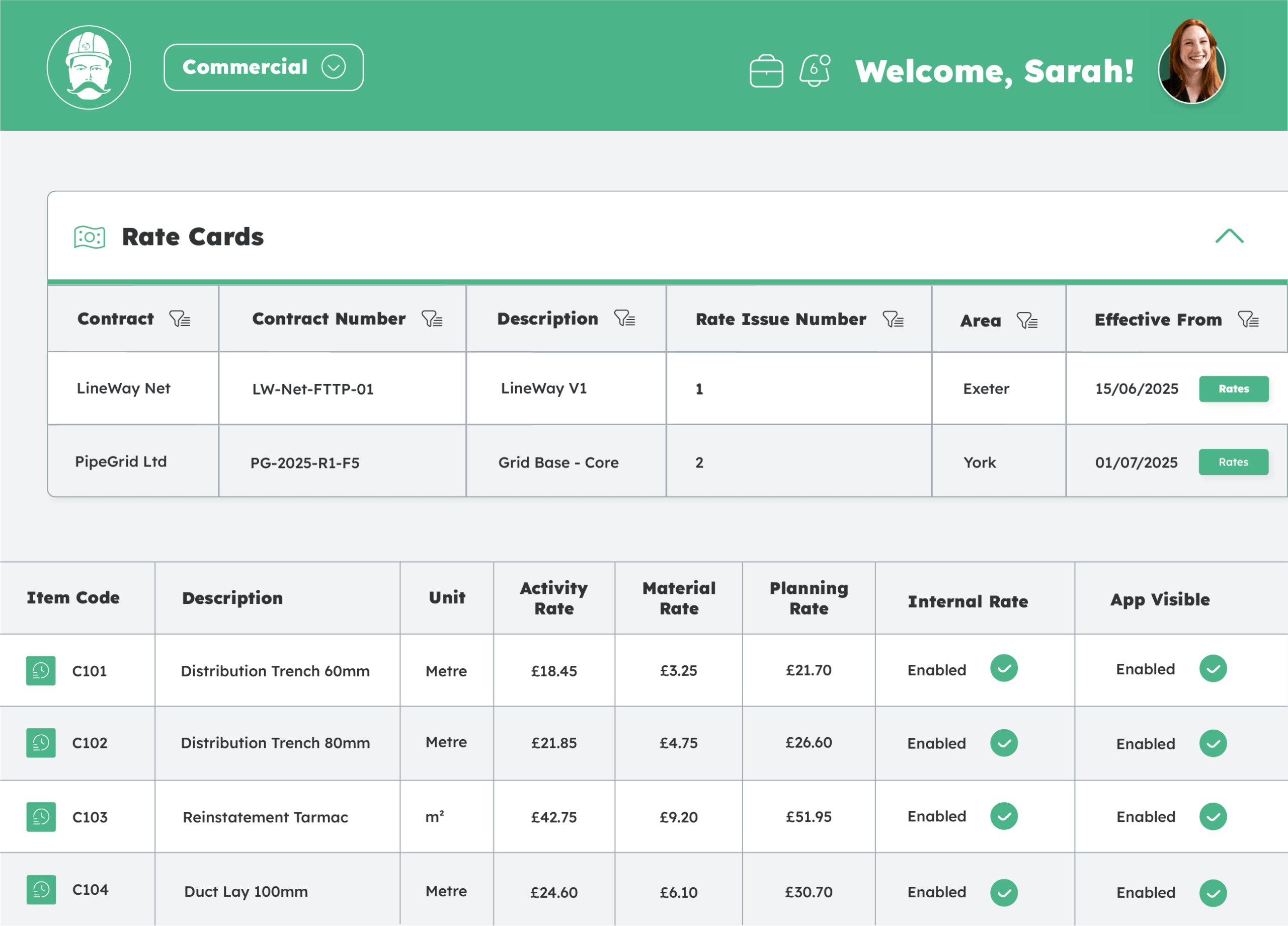Toggle Internal Rate enabled for C103
Image resolution: width=1288 pixels, height=926 pixels.
pos(1004,816)
